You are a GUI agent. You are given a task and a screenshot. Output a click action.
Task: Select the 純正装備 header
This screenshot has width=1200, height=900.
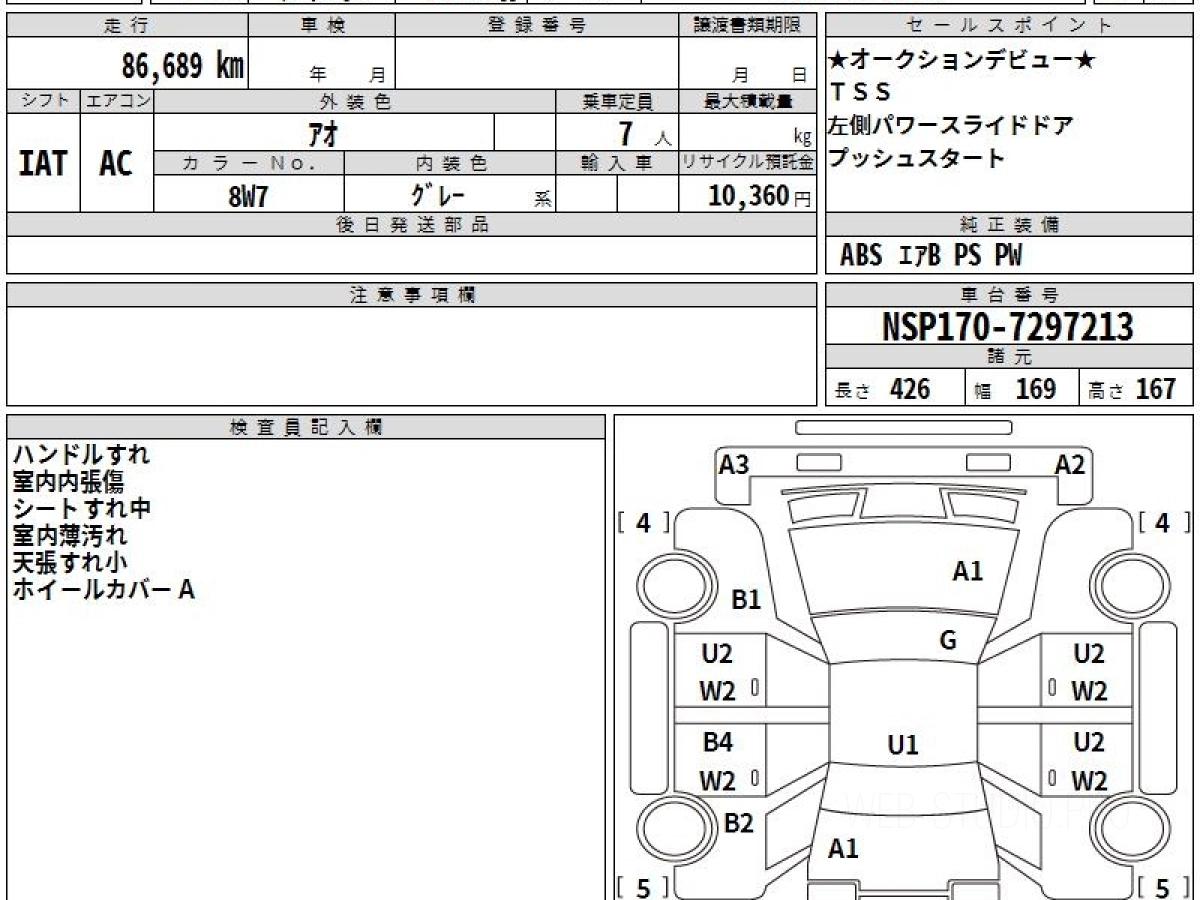1010,225
